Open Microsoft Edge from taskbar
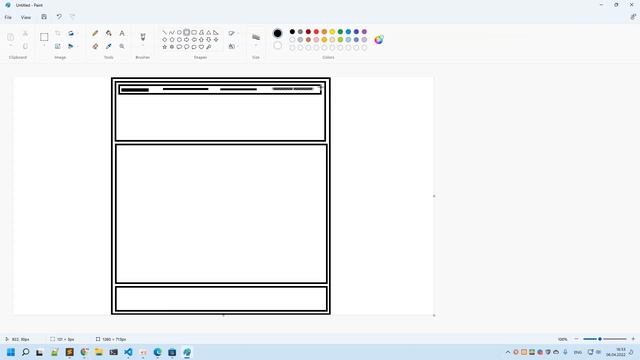640x360 pixels. pos(158,352)
